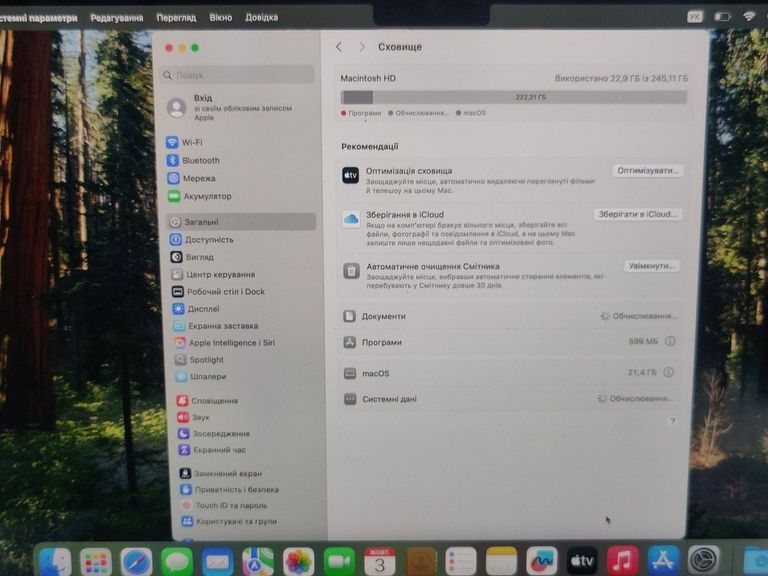Screen dimensions: 768x576
Task: Go back with the left chevron
Action: point(339,47)
